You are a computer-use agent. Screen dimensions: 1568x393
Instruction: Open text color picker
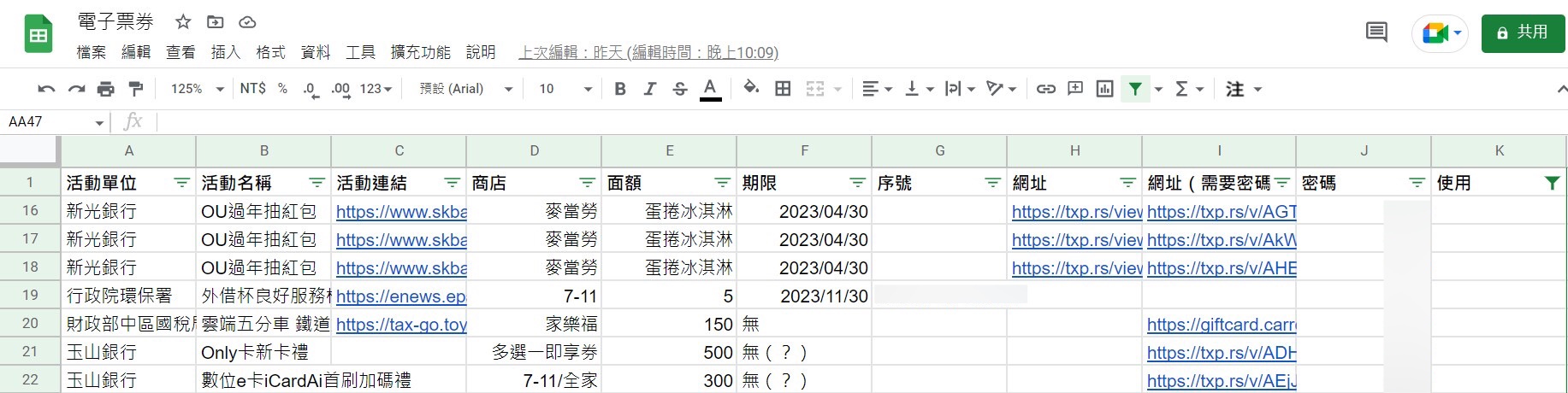point(710,89)
